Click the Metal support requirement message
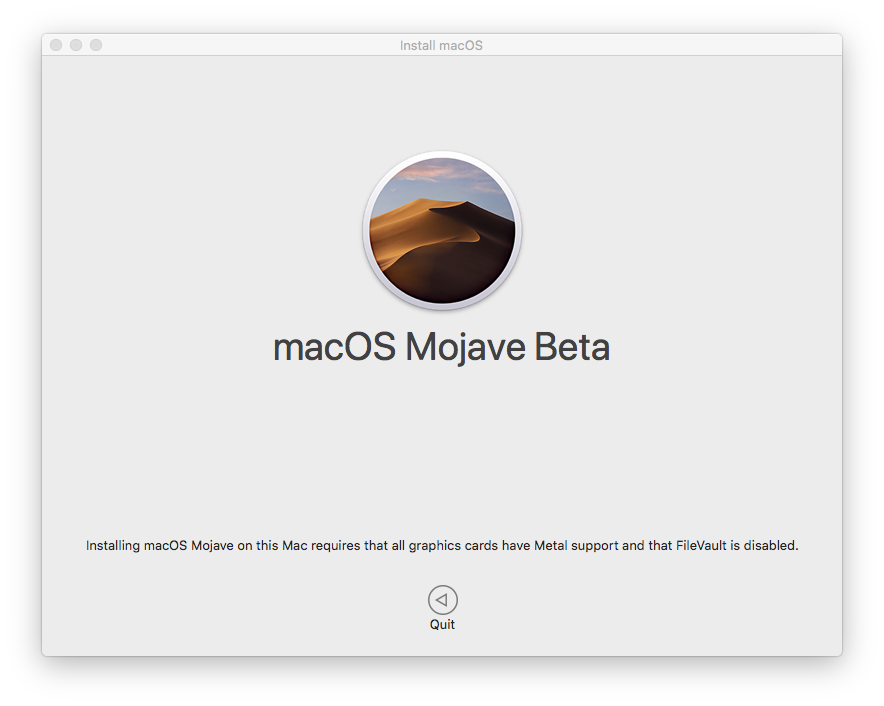This screenshot has width=884, height=706. (x=442, y=545)
